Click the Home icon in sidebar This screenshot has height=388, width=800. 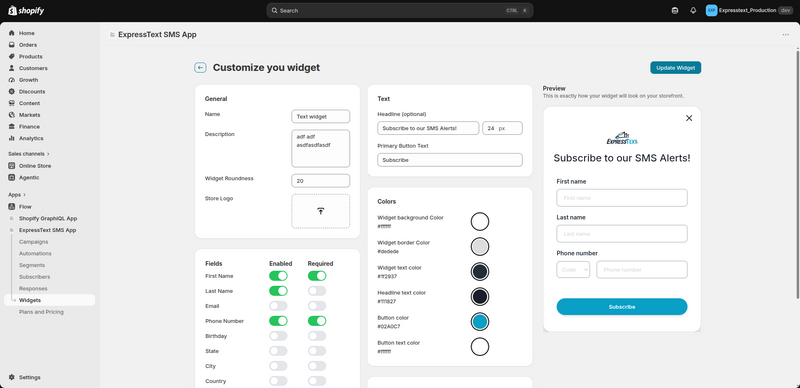click(x=12, y=33)
